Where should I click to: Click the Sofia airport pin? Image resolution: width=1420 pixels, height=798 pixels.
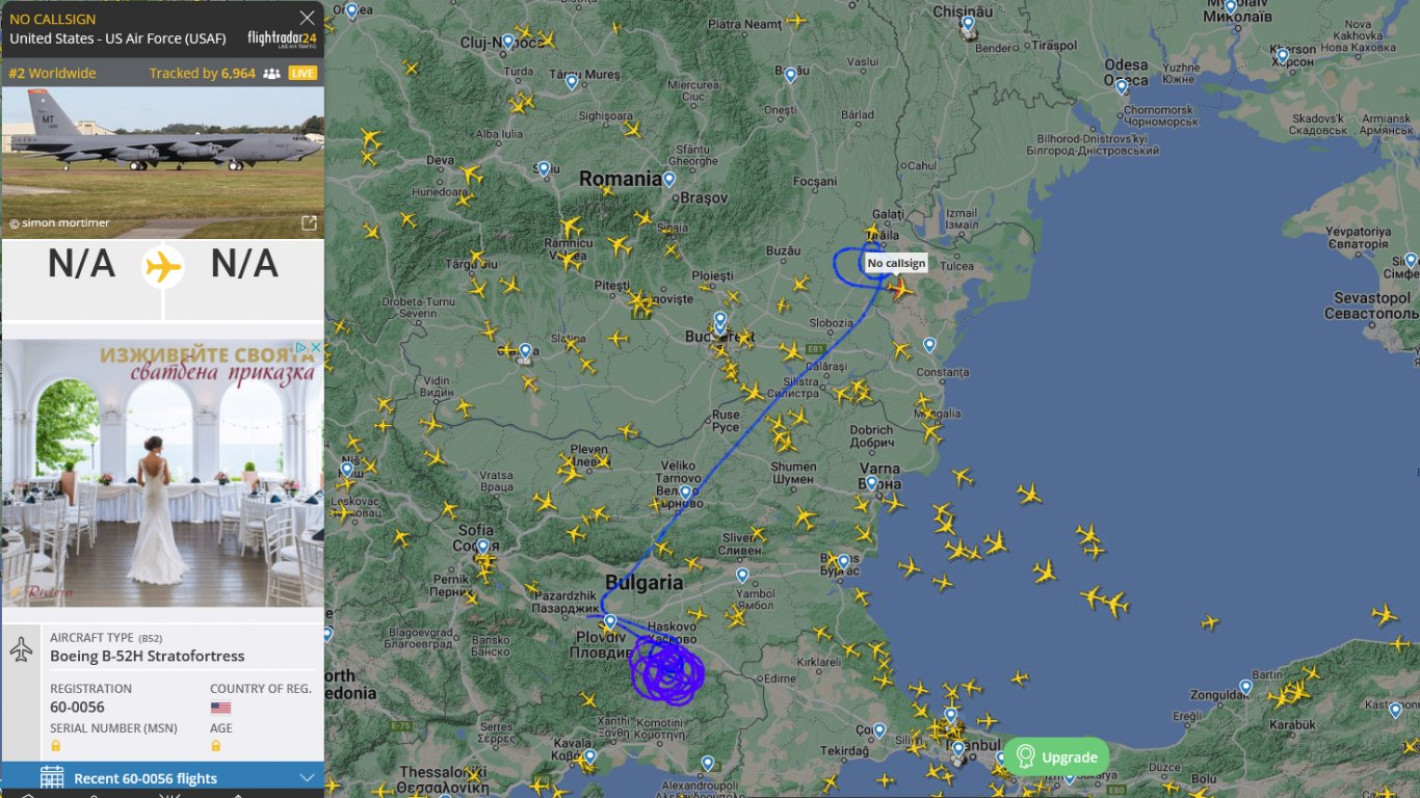pyautogui.click(x=483, y=548)
